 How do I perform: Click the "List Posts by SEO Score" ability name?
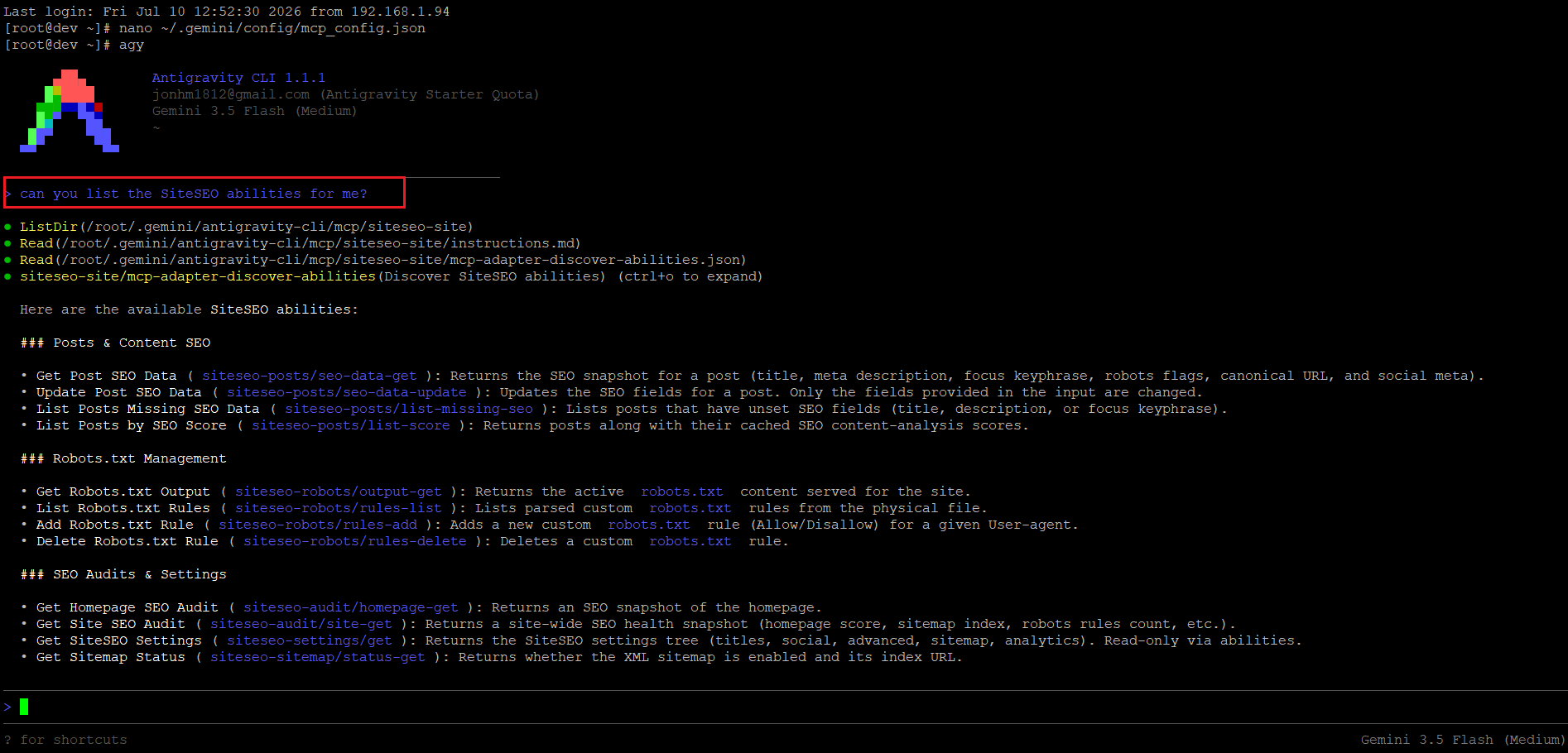[x=132, y=425]
